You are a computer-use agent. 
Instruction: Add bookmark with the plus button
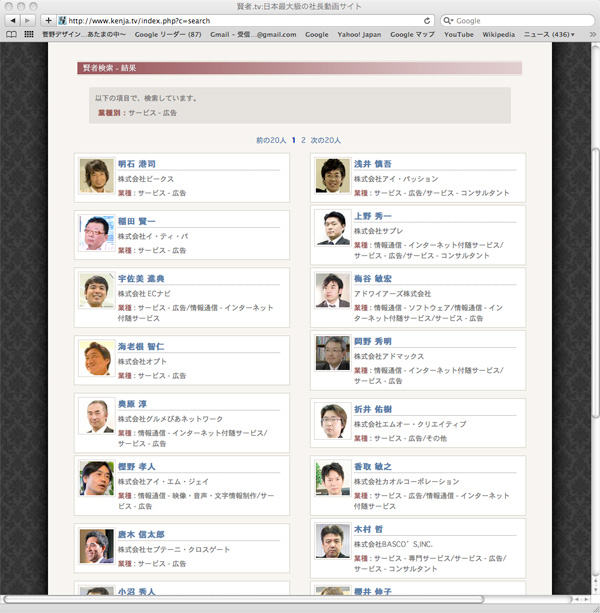[x=48, y=20]
